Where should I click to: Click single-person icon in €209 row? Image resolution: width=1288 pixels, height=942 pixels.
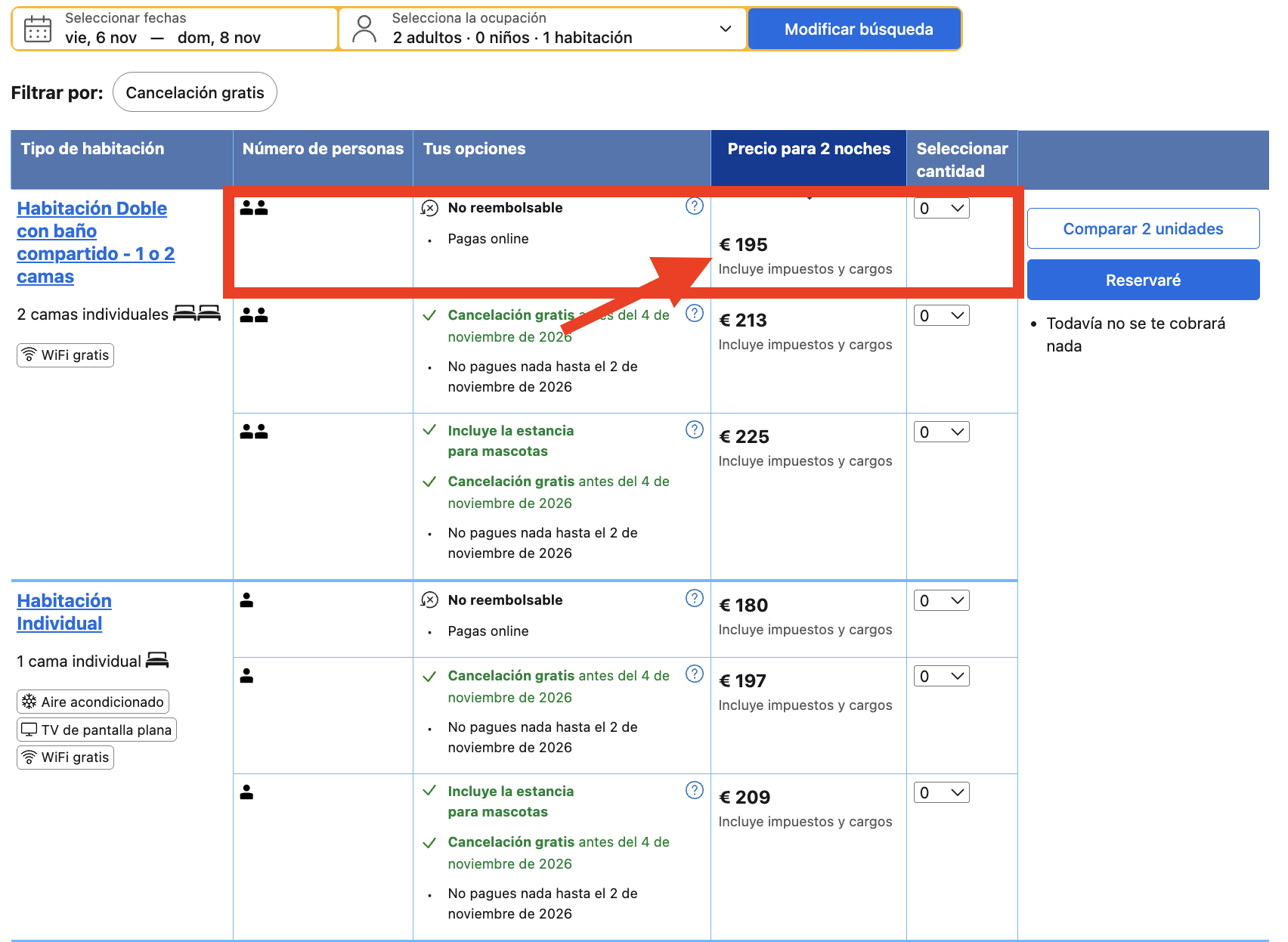click(x=246, y=792)
